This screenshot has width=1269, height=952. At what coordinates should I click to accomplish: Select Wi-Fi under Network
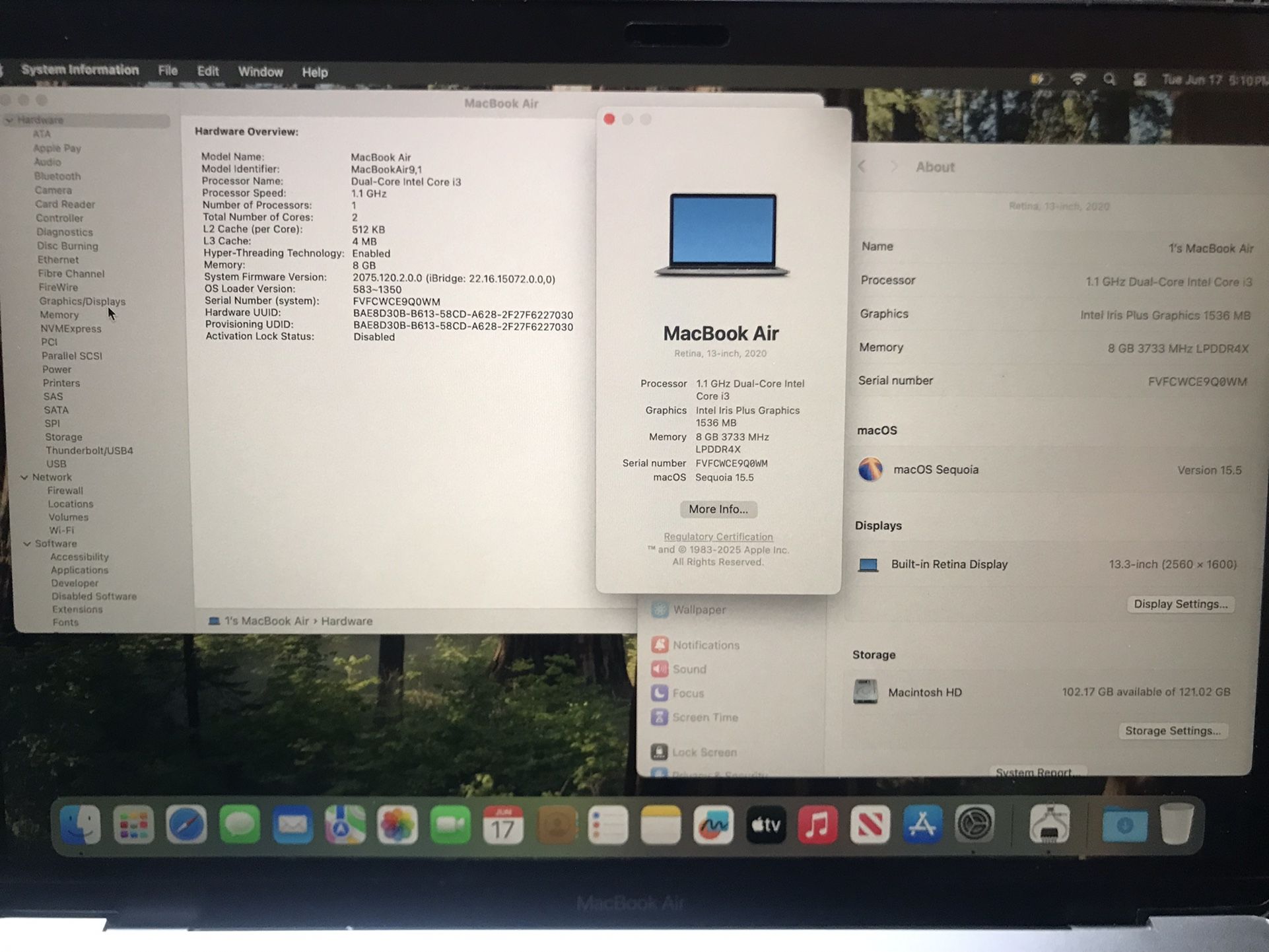click(61, 530)
